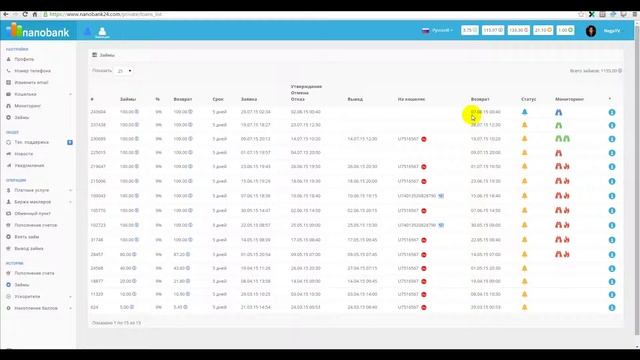Open the username menu in the header
This screenshot has height=360, width=640.
[x=612, y=31]
